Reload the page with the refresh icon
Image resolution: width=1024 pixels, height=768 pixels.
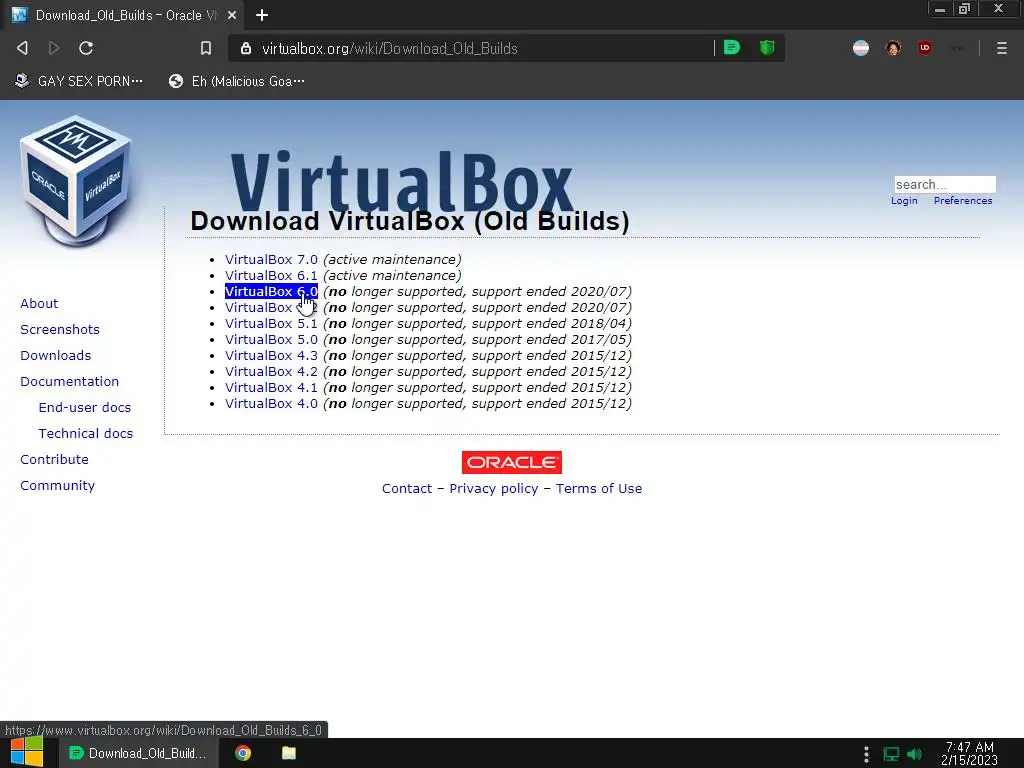pyautogui.click(x=86, y=48)
